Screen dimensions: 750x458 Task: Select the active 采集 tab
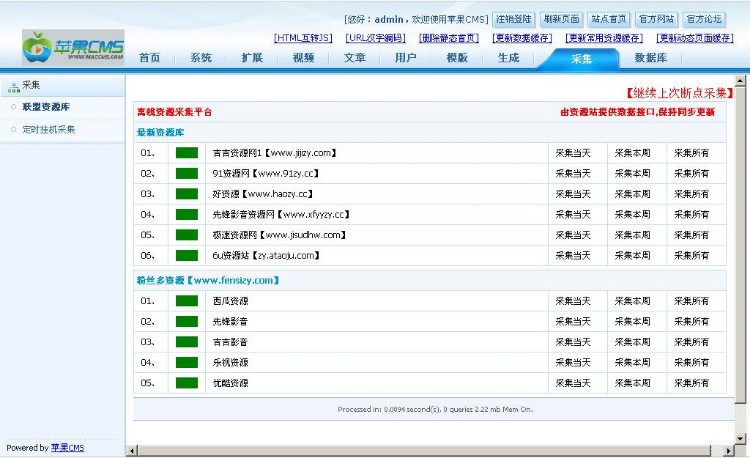(581, 59)
